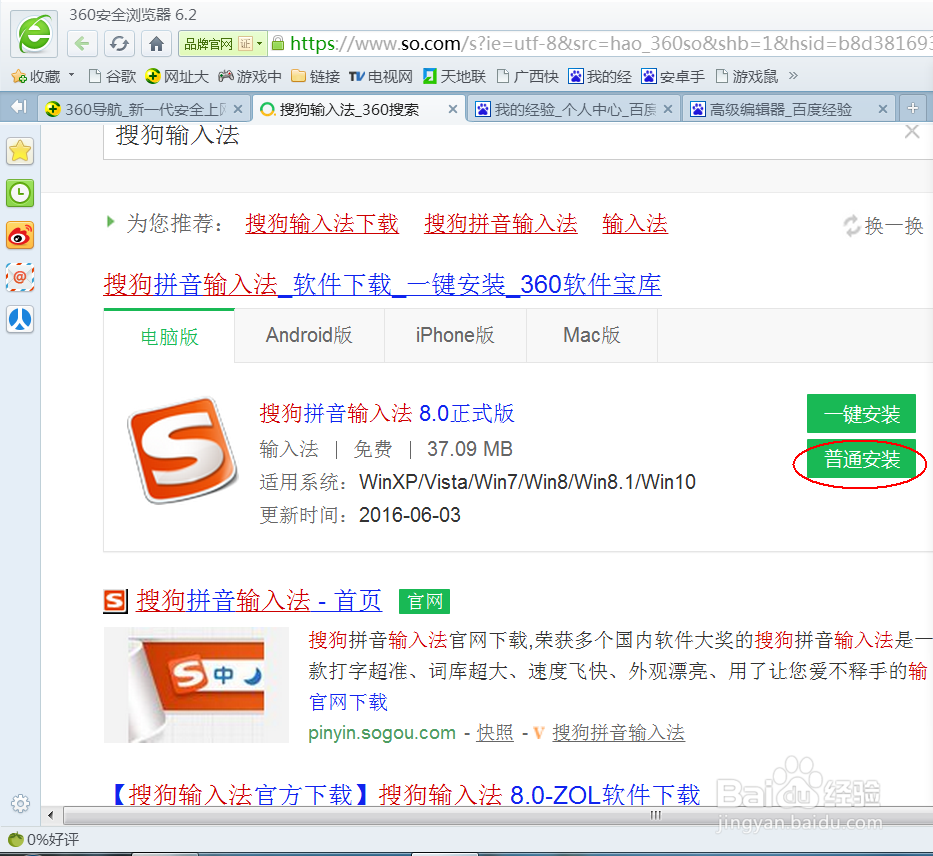Click the Sogou S software logo
This screenshot has height=856, width=933.
183,450
